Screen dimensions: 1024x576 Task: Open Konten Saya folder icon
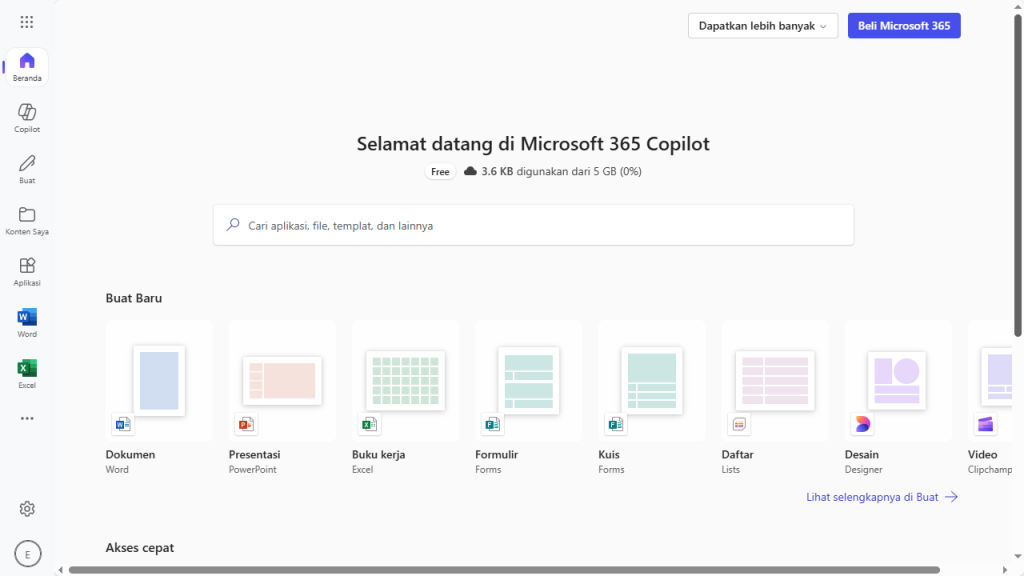tap(27, 219)
